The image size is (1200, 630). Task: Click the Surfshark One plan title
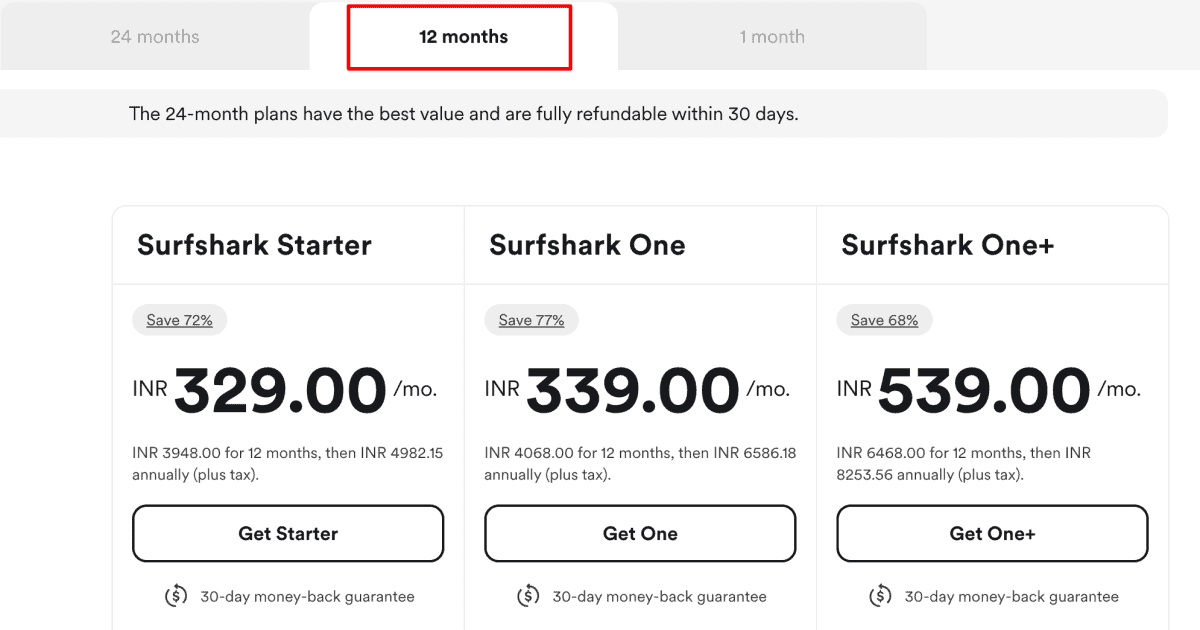tap(587, 245)
